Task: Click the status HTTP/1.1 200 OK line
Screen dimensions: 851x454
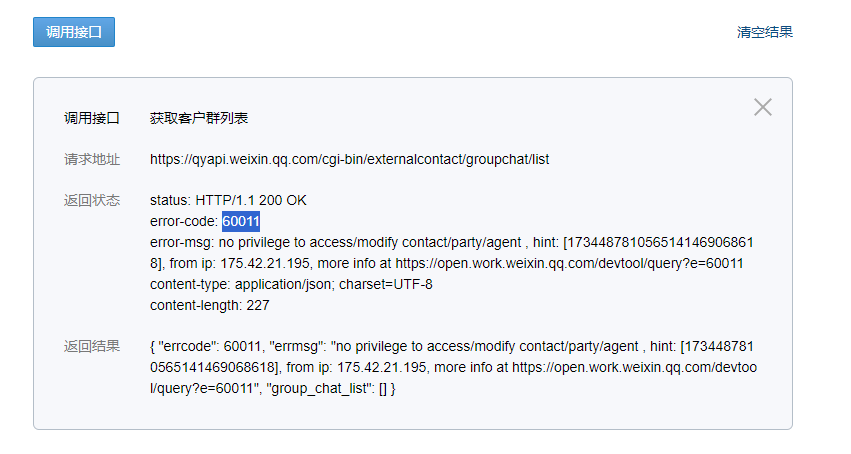Action: 228,200
